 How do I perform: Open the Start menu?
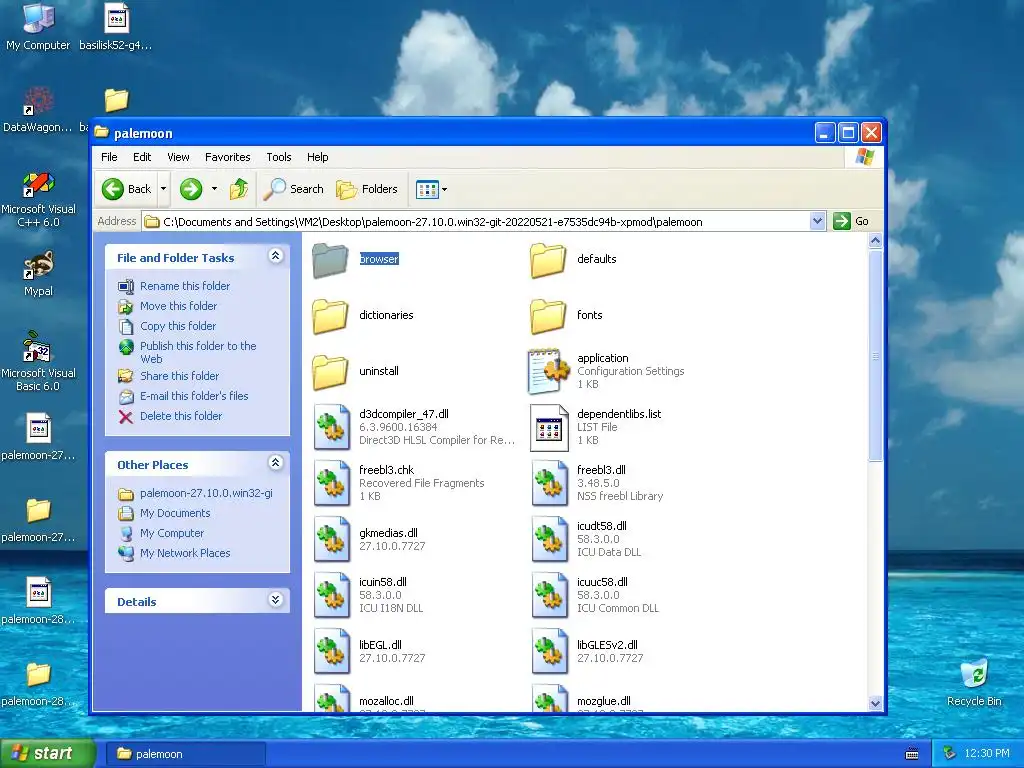tap(48, 753)
